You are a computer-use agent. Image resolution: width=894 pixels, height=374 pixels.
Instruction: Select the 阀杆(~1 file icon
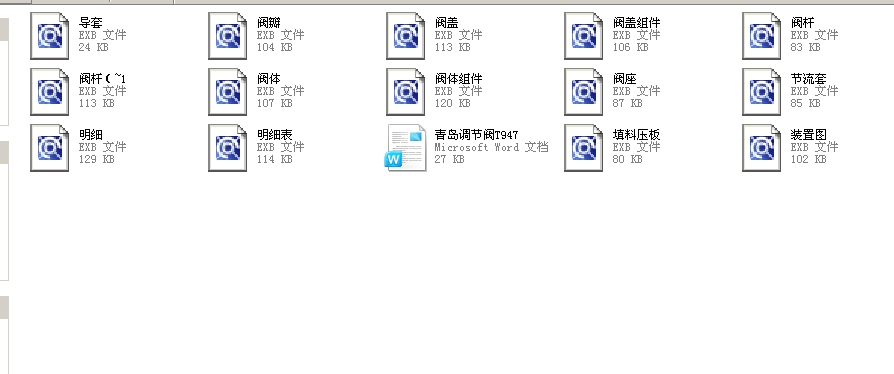pyautogui.click(x=50, y=92)
